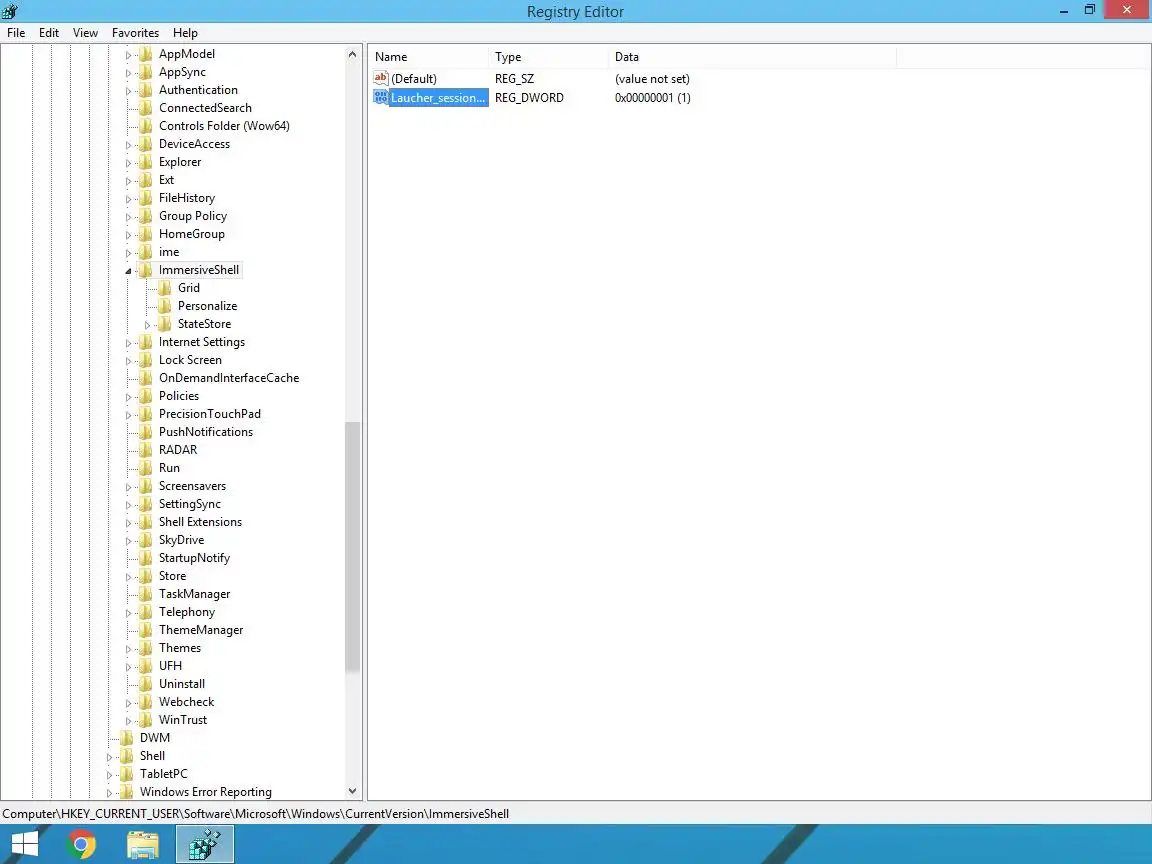
Task: Click the tree scrollbar down arrow
Action: (x=353, y=791)
